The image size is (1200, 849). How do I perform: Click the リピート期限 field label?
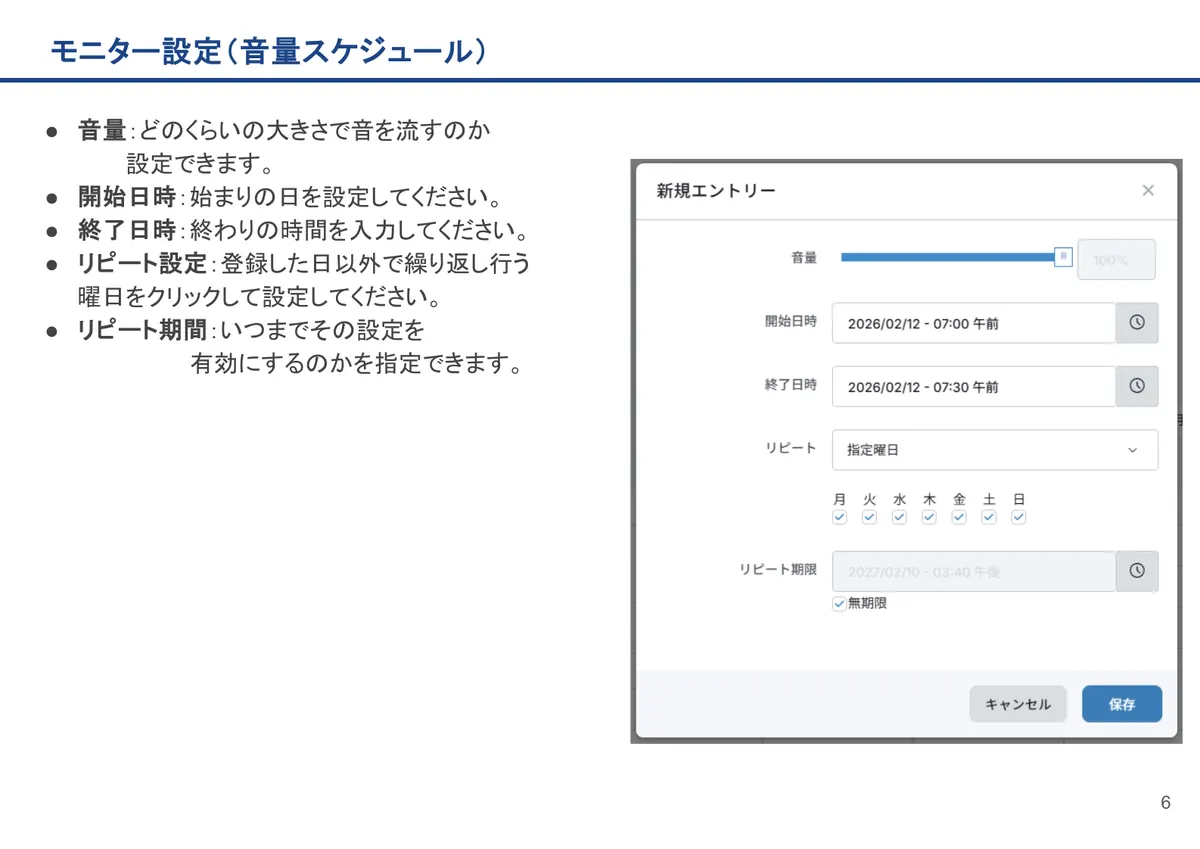(x=778, y=569)
